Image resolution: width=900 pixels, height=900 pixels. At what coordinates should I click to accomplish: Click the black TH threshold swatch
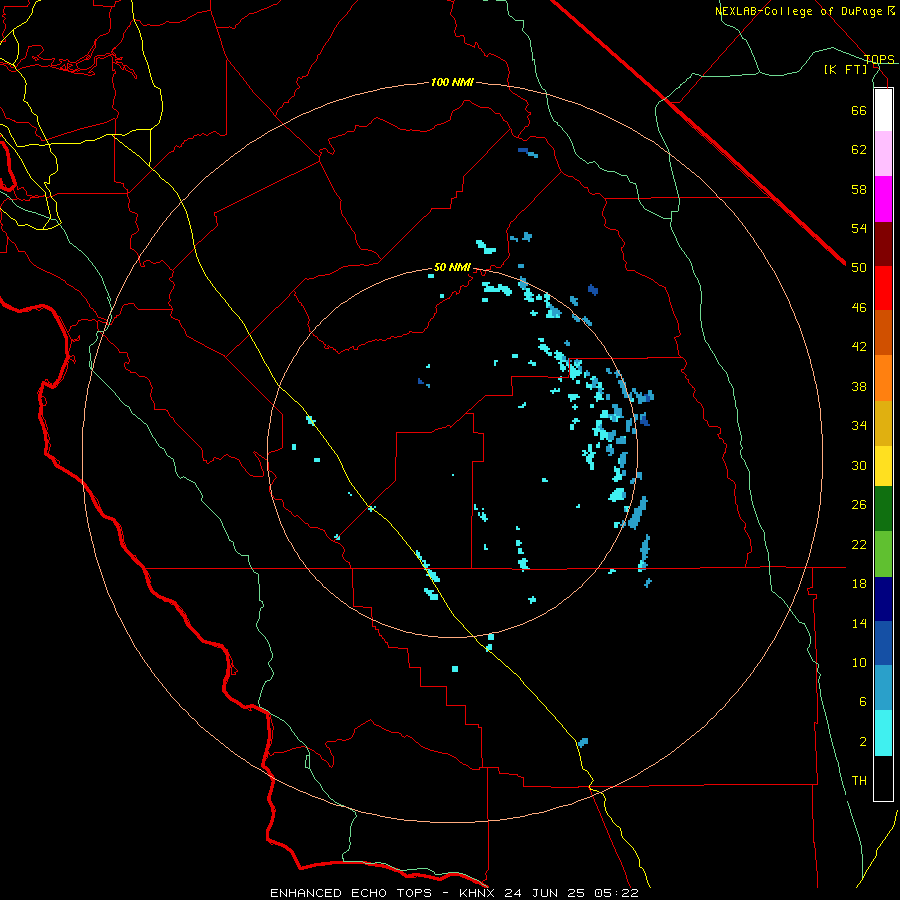tap(883, 778)
